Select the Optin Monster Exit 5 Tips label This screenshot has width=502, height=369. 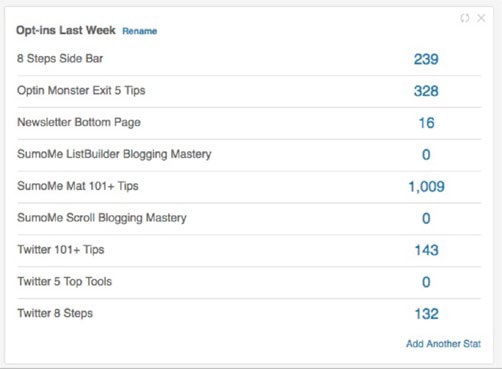click(x=81, y=91)
